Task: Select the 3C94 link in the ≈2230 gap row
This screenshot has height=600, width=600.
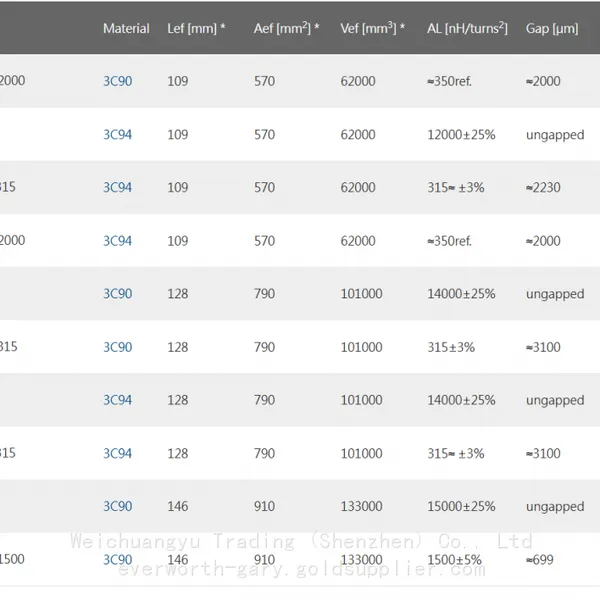Action: click(117, 188)
